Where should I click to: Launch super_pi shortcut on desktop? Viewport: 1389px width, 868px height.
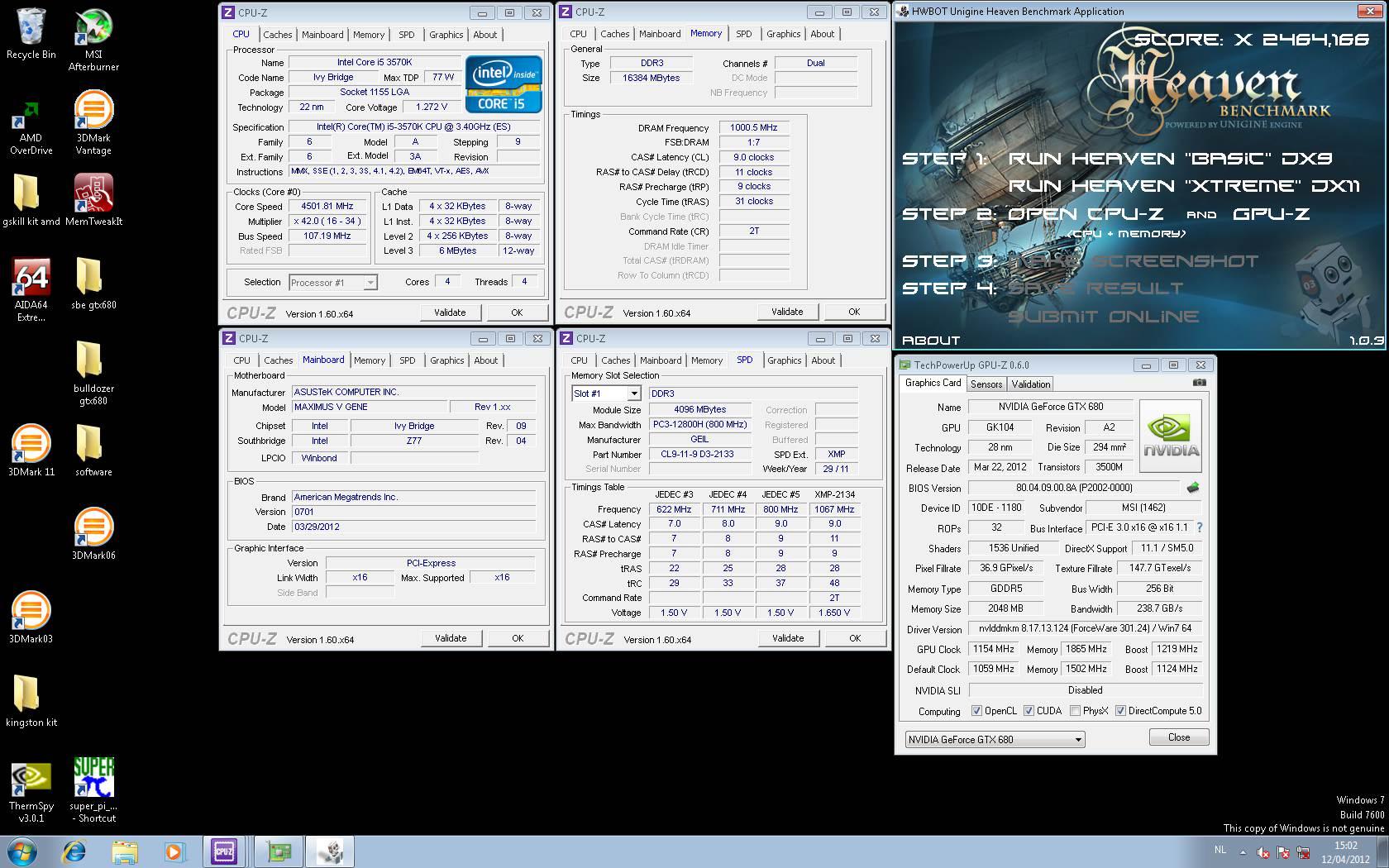(x=93, y=790)
